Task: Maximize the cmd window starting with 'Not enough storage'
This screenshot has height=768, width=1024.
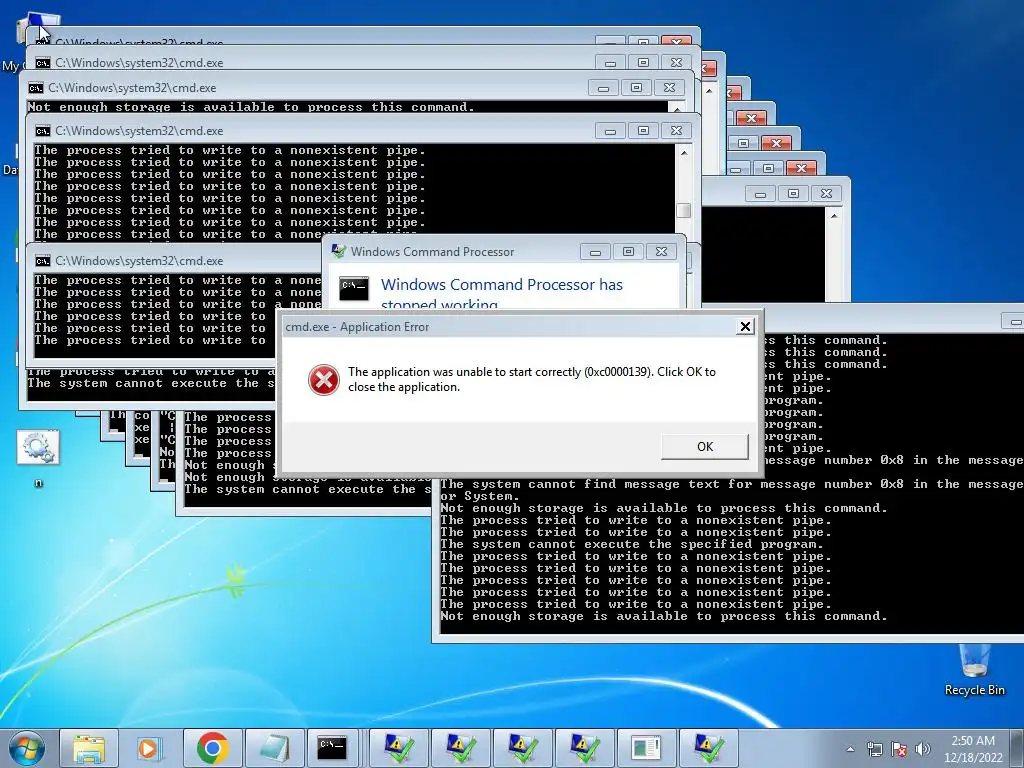Action: 636,88
